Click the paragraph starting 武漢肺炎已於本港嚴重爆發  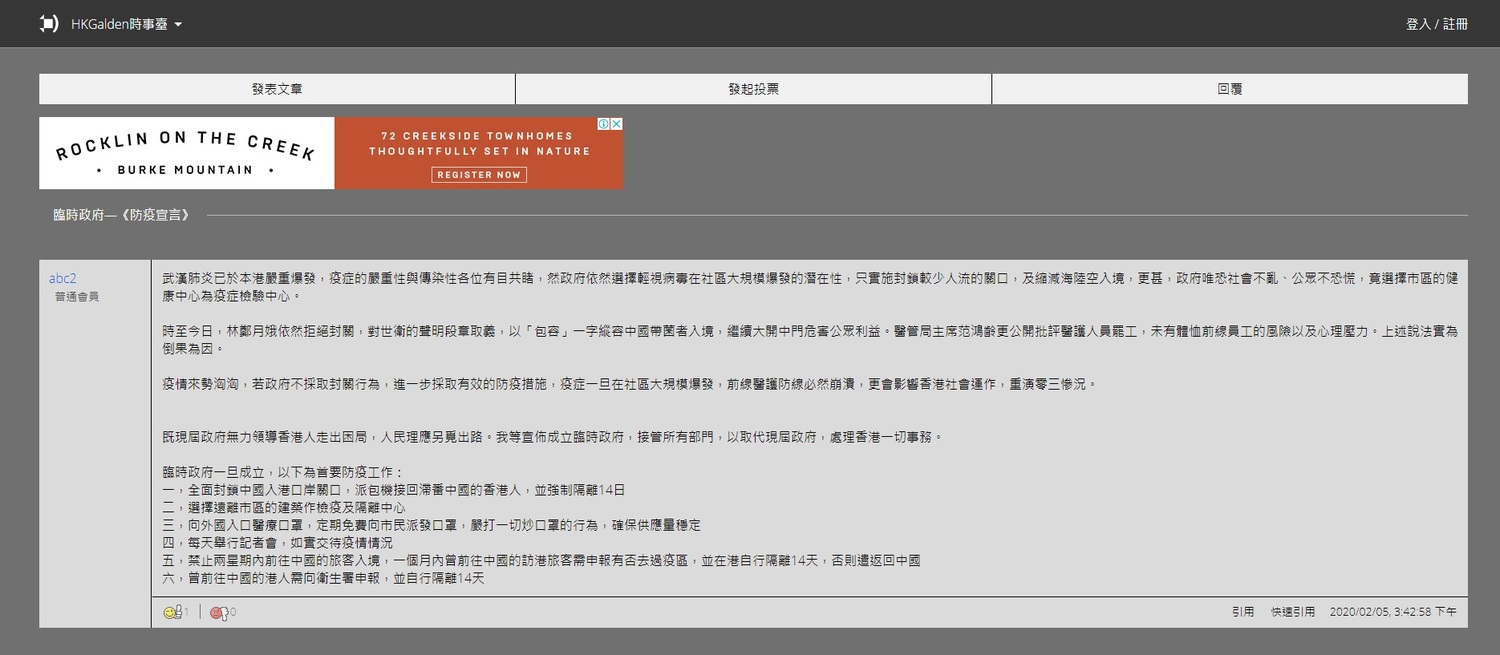click(x=809, y=287)
